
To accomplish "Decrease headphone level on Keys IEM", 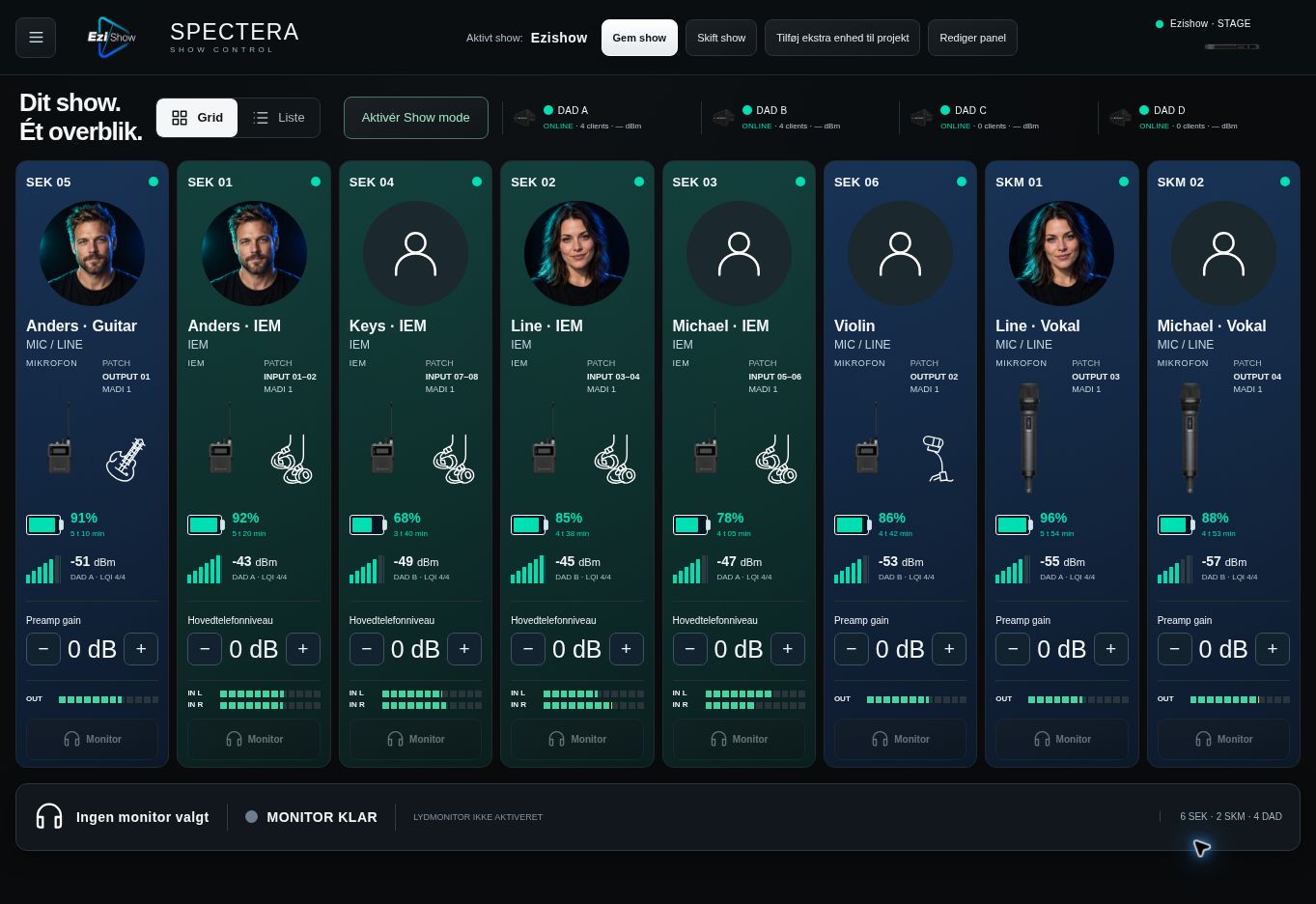I will 367,649.
